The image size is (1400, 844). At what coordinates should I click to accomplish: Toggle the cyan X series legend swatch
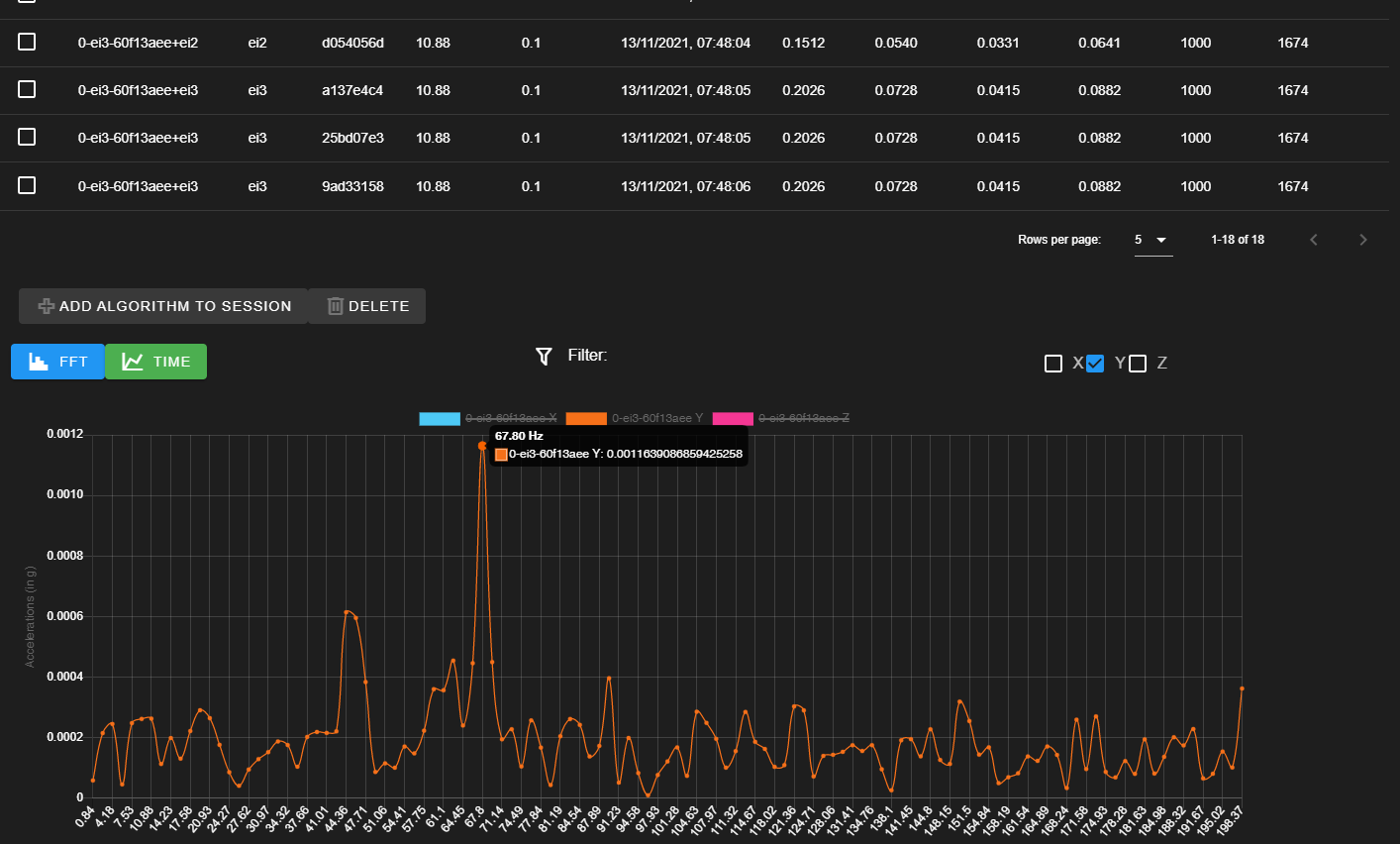coord(440,418)
